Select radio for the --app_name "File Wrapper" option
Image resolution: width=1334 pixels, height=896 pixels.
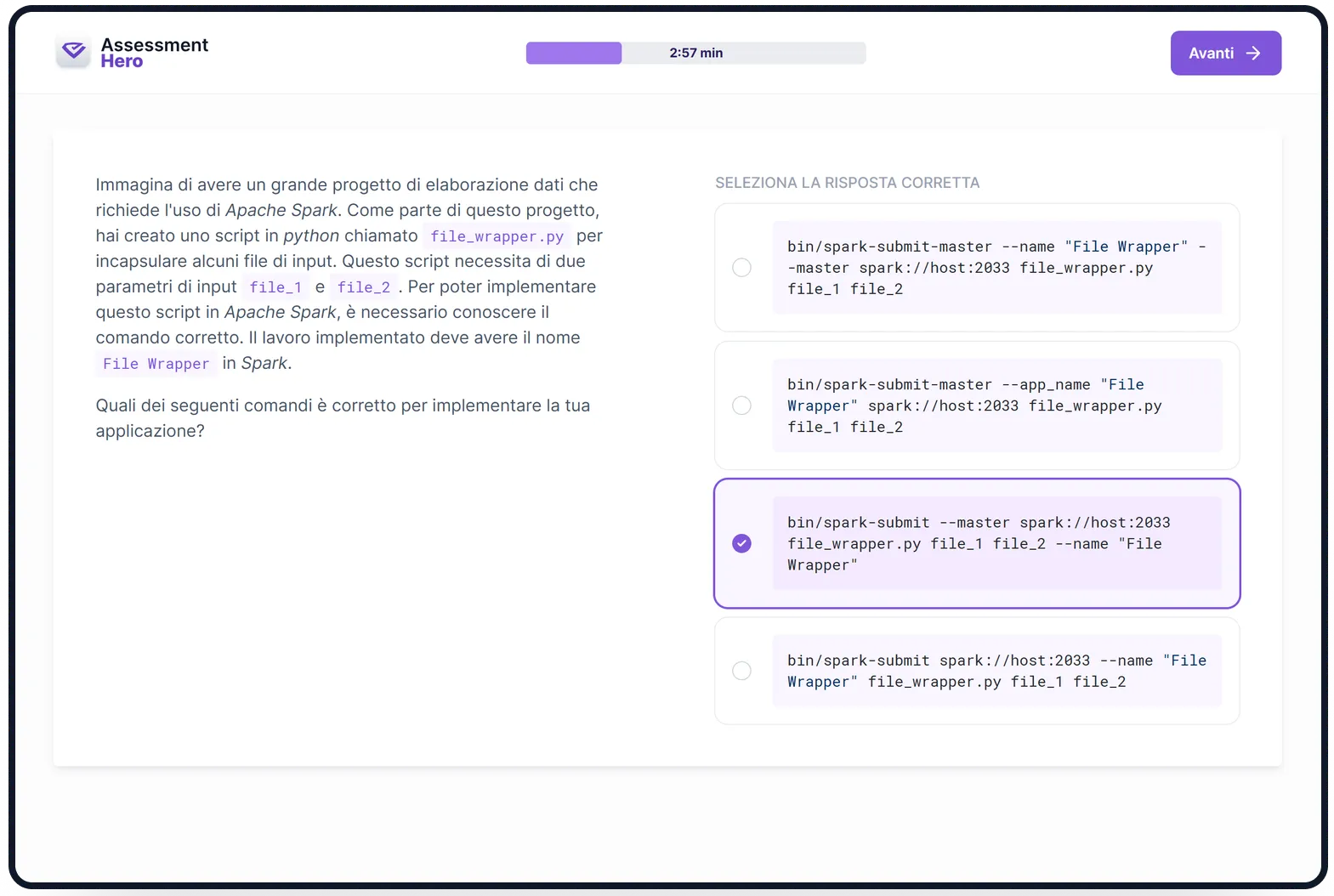click(x=741, y=405)
